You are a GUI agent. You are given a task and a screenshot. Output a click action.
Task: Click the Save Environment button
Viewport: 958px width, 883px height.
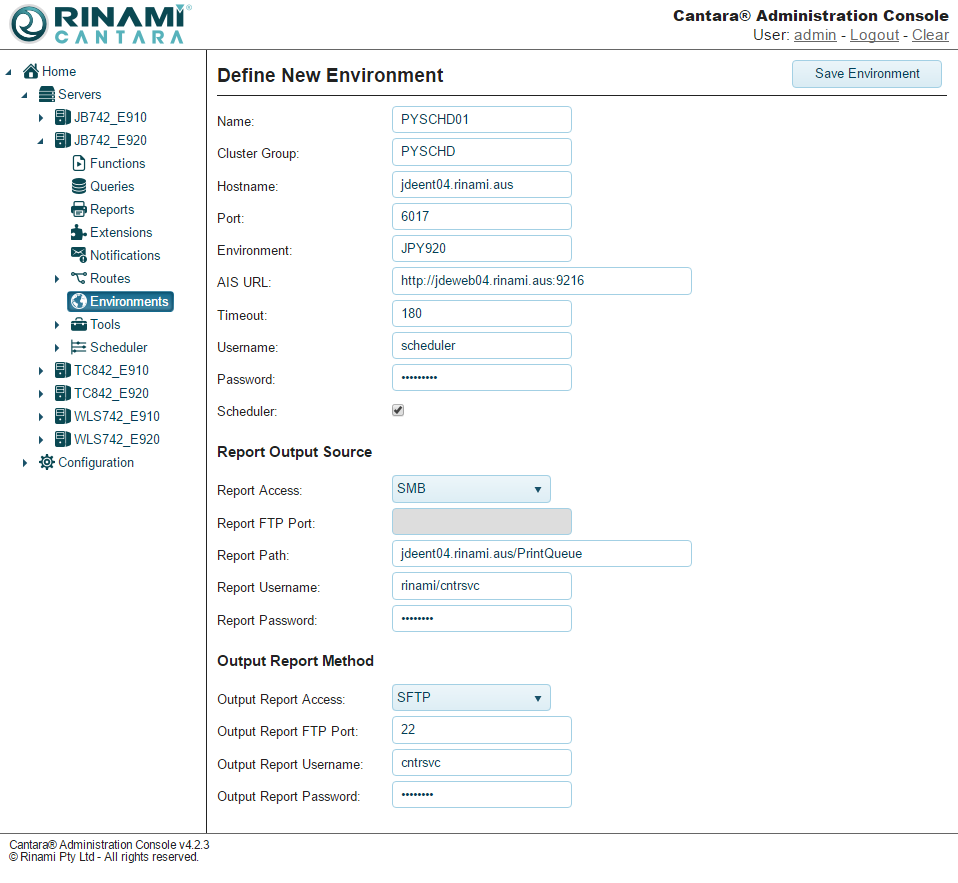click(x=866, y=74)
